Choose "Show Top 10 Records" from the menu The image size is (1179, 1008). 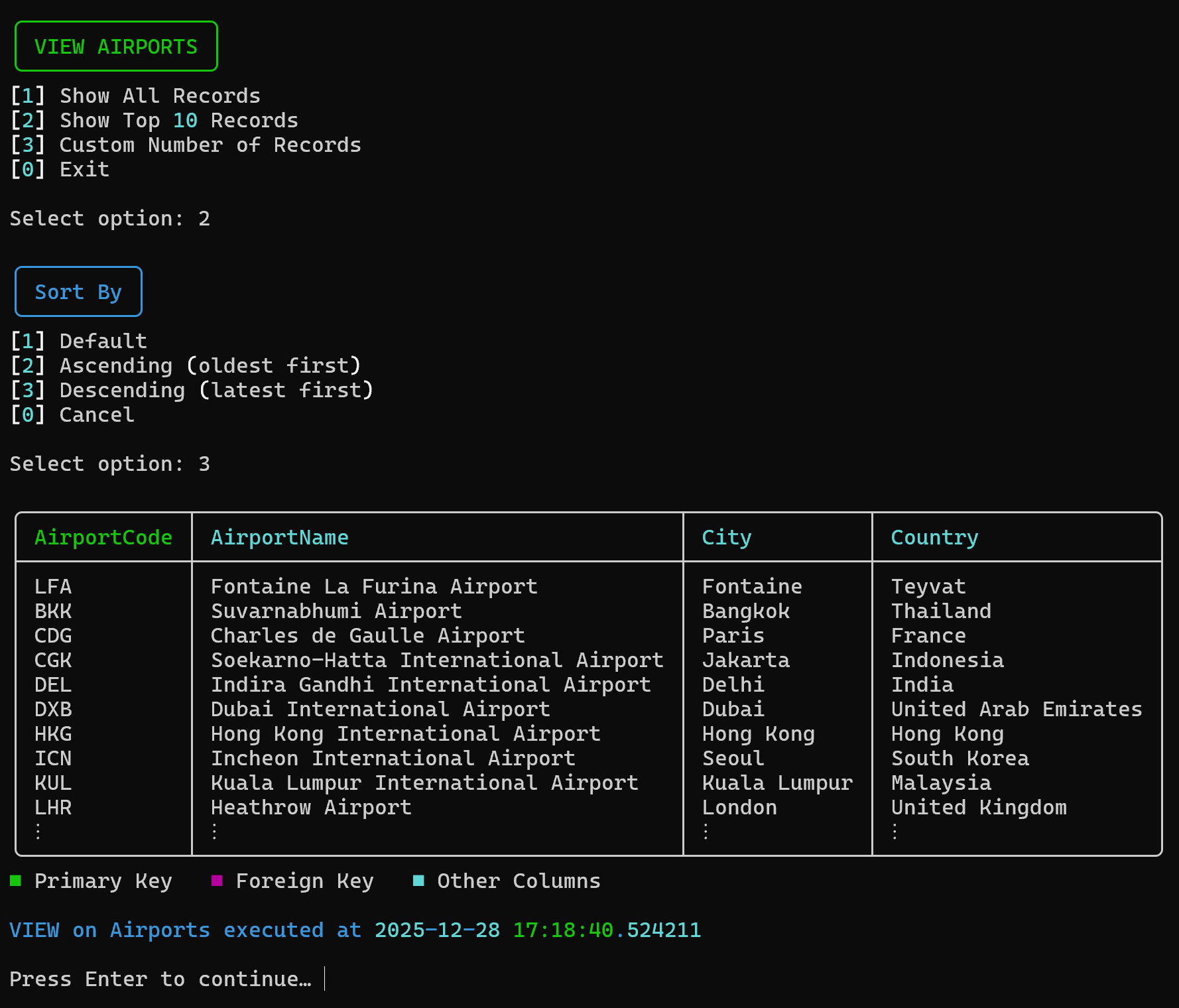click(178, 120)
